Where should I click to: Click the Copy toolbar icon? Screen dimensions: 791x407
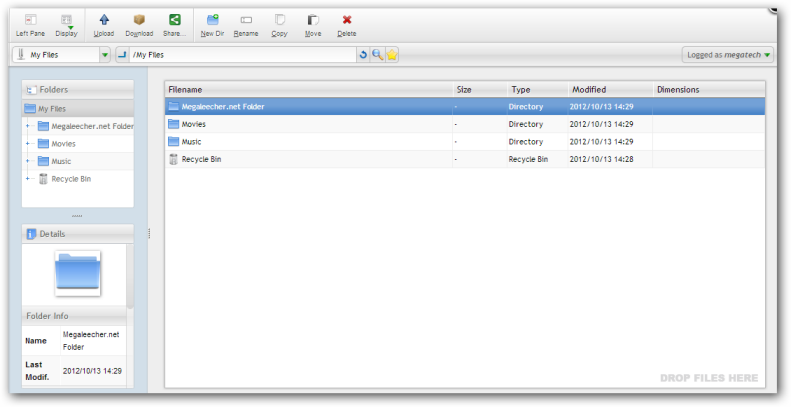pyautogui.click(x=279, y=20)
